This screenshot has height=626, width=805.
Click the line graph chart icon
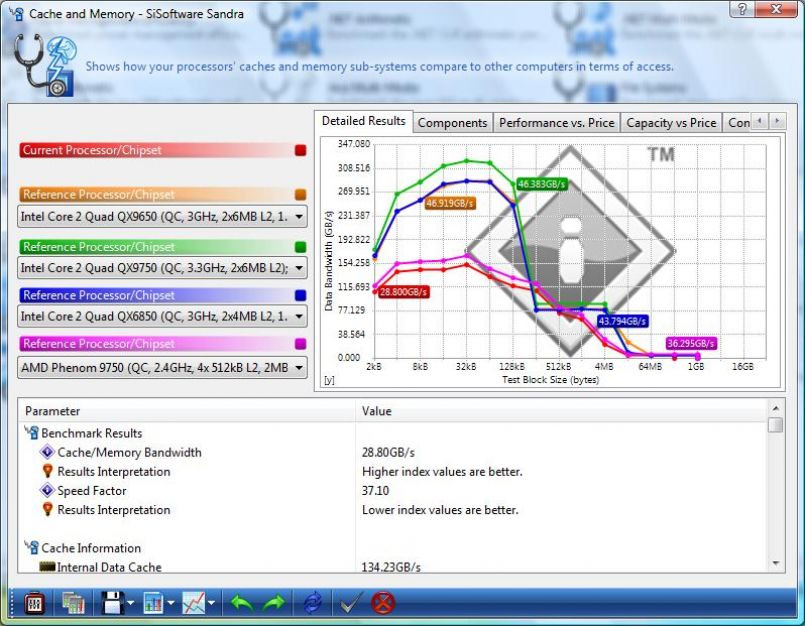195,602
